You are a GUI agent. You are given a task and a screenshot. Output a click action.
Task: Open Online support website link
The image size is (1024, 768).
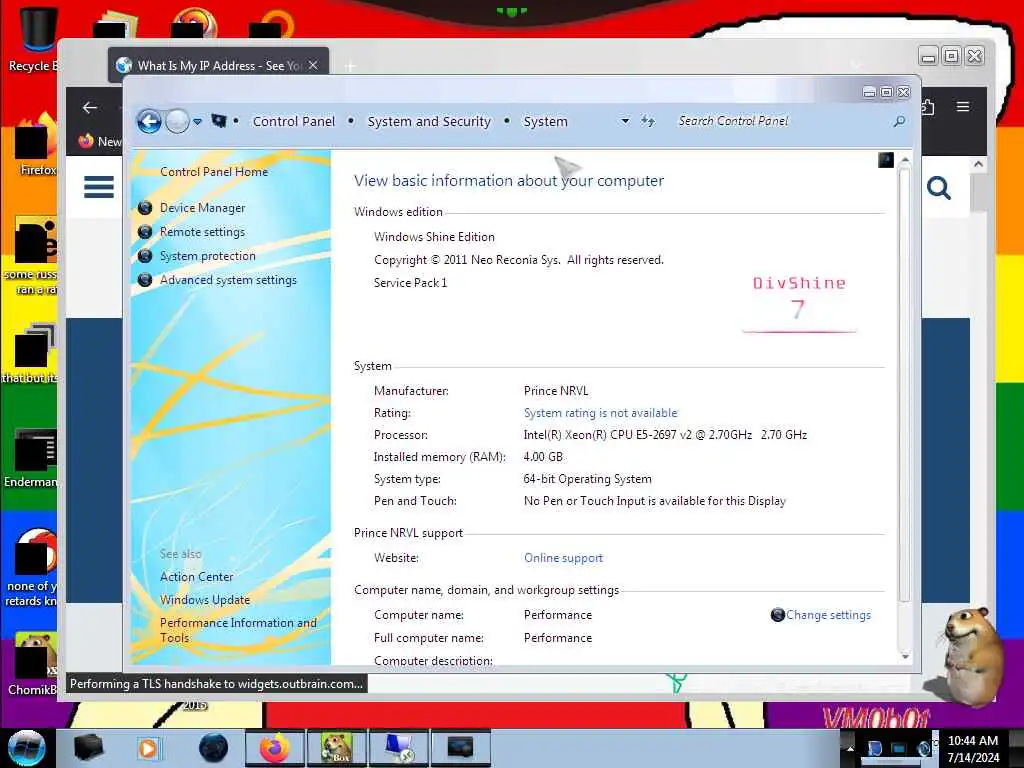(564, 558)
